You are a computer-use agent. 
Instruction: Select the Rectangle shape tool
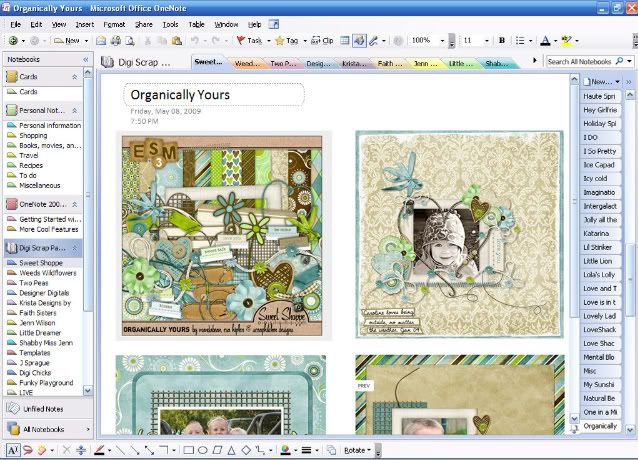point(188,450)
